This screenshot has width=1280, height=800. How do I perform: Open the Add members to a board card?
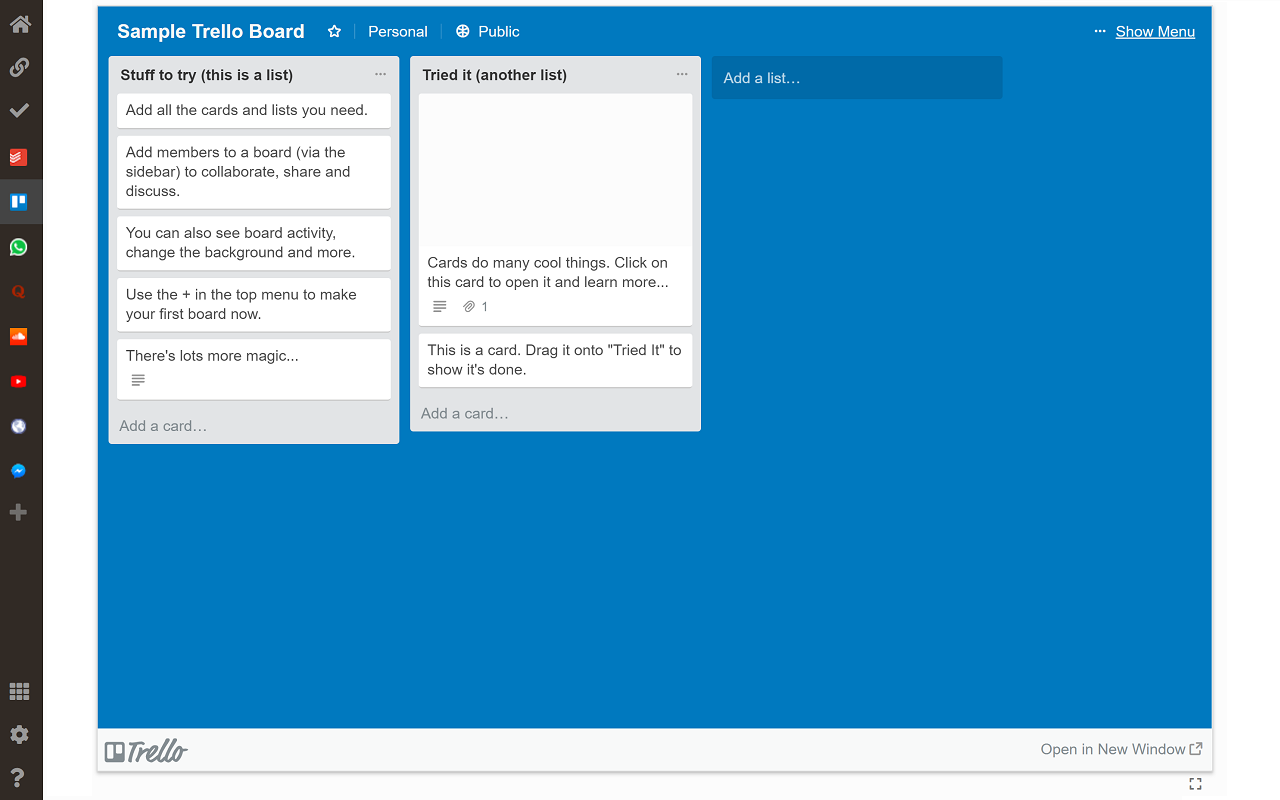[x=254, y=172]
